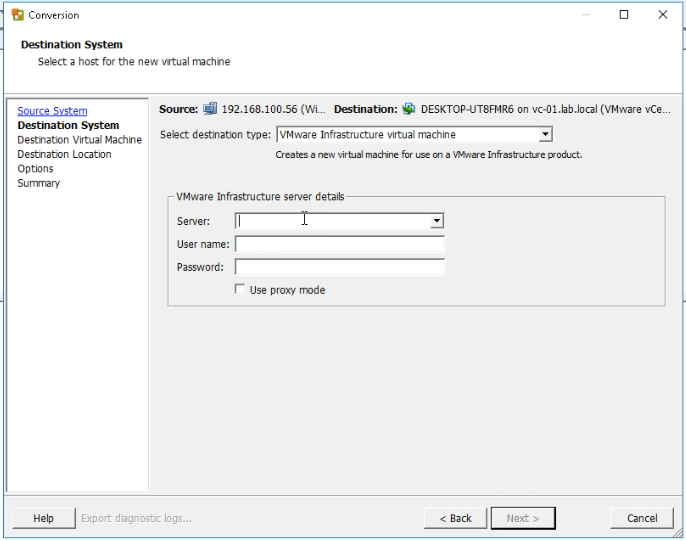Click the Use proxy mode label text
The height and width of the screenshot is (541, 686).
pyautogui.click(x=287, y=290)
